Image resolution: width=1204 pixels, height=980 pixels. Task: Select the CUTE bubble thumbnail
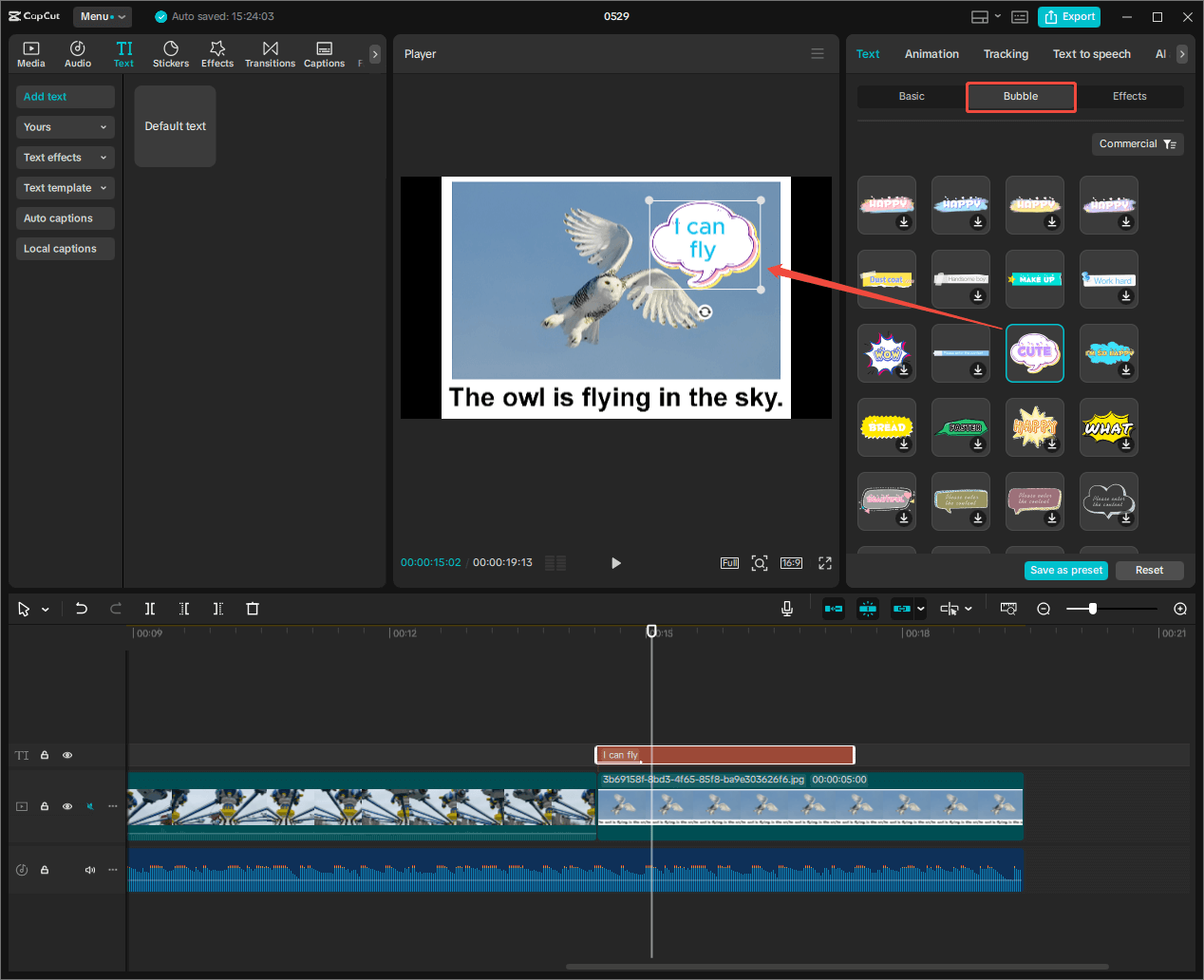click(1034, 352)
